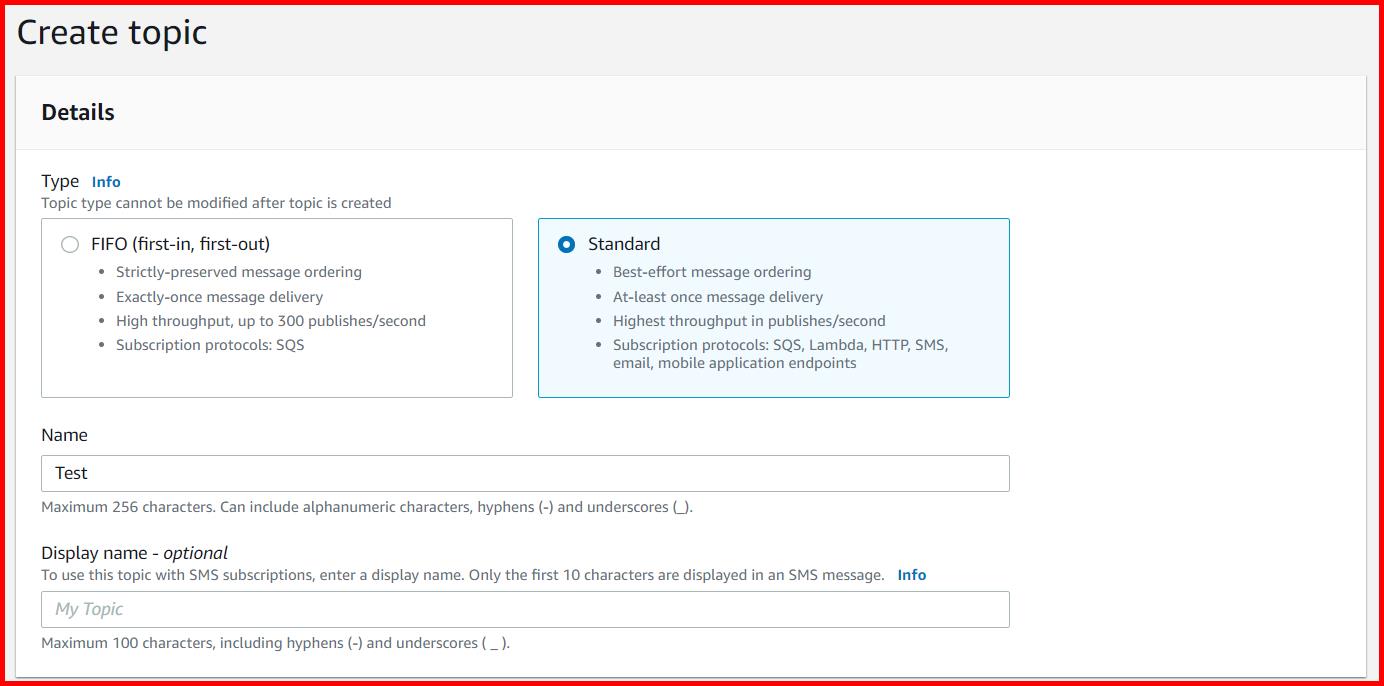The image size is (1384, 686).
Task: Click the Type section label
Action: [x=59, y=181]
